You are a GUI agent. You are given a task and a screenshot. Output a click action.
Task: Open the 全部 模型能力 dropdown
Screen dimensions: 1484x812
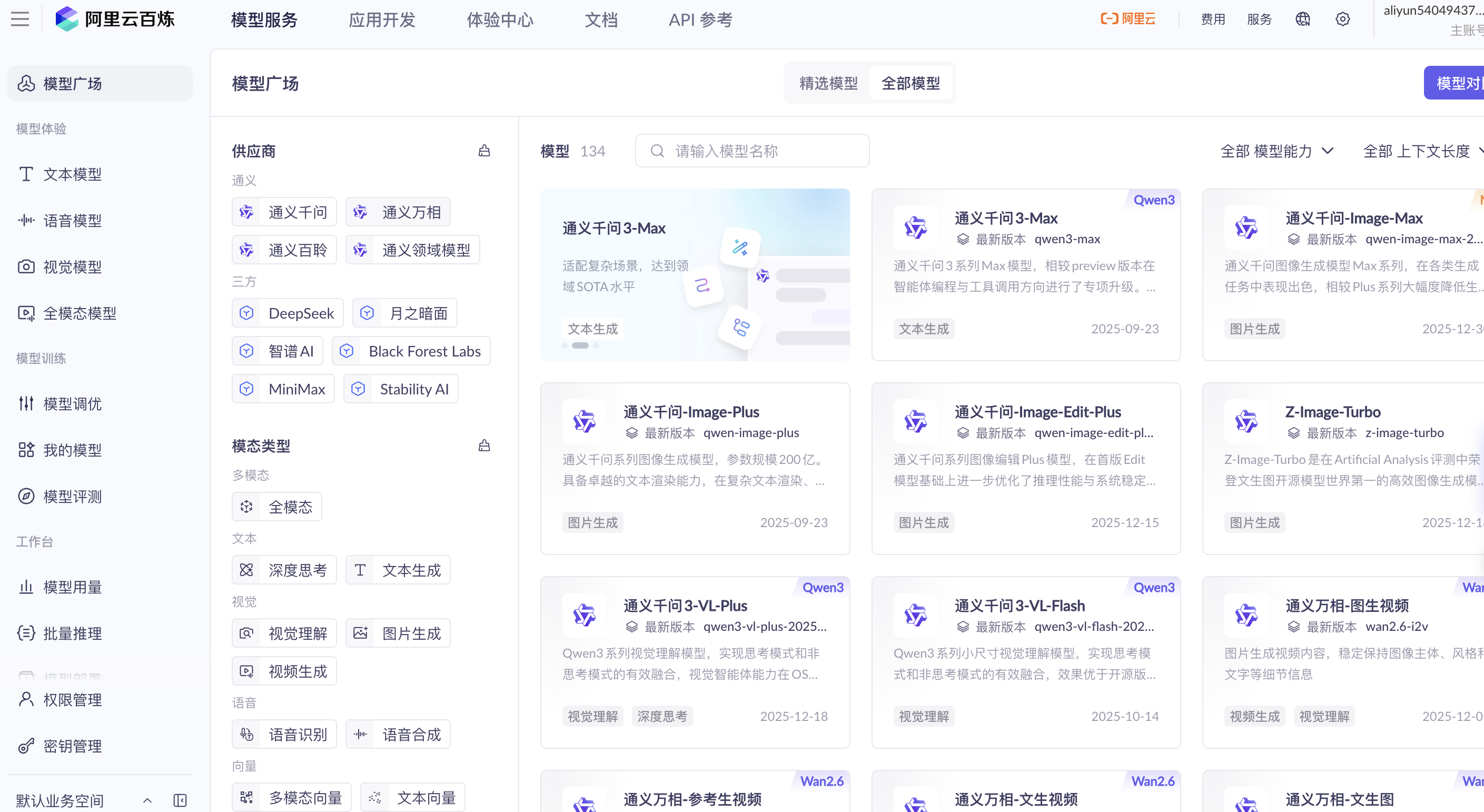pos(1277,151)
